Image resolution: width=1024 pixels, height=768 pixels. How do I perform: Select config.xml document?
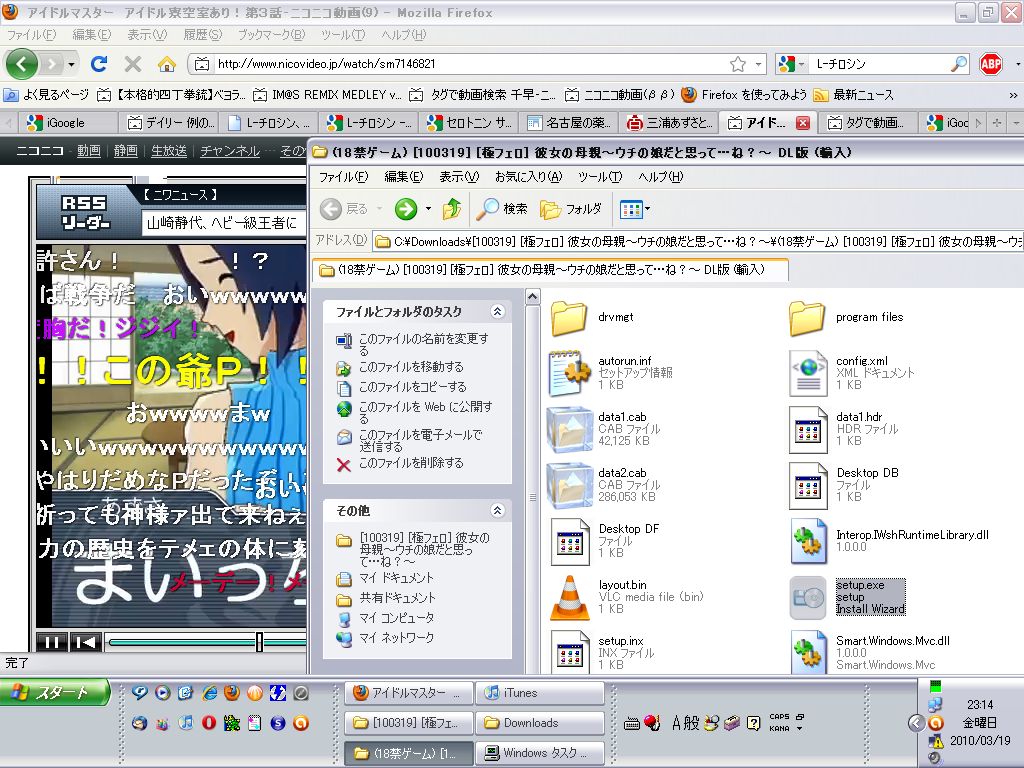tap(852, 373)
